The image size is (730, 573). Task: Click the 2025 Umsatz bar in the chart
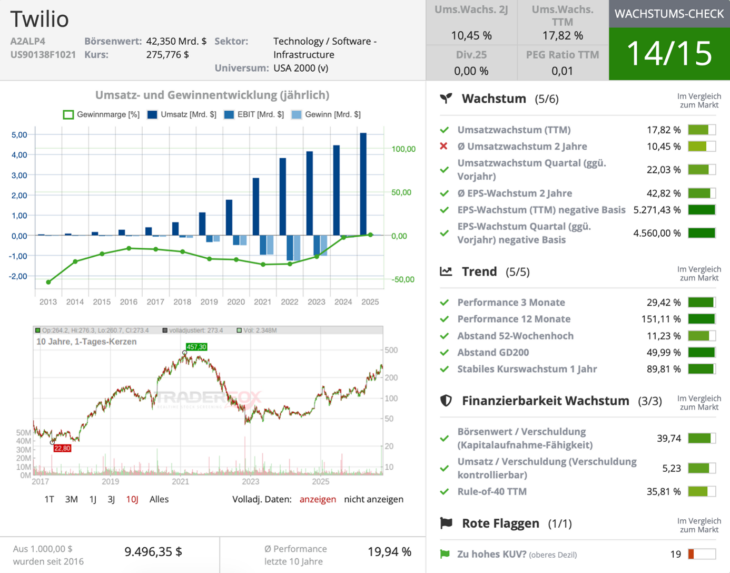(x=363, y=184)
